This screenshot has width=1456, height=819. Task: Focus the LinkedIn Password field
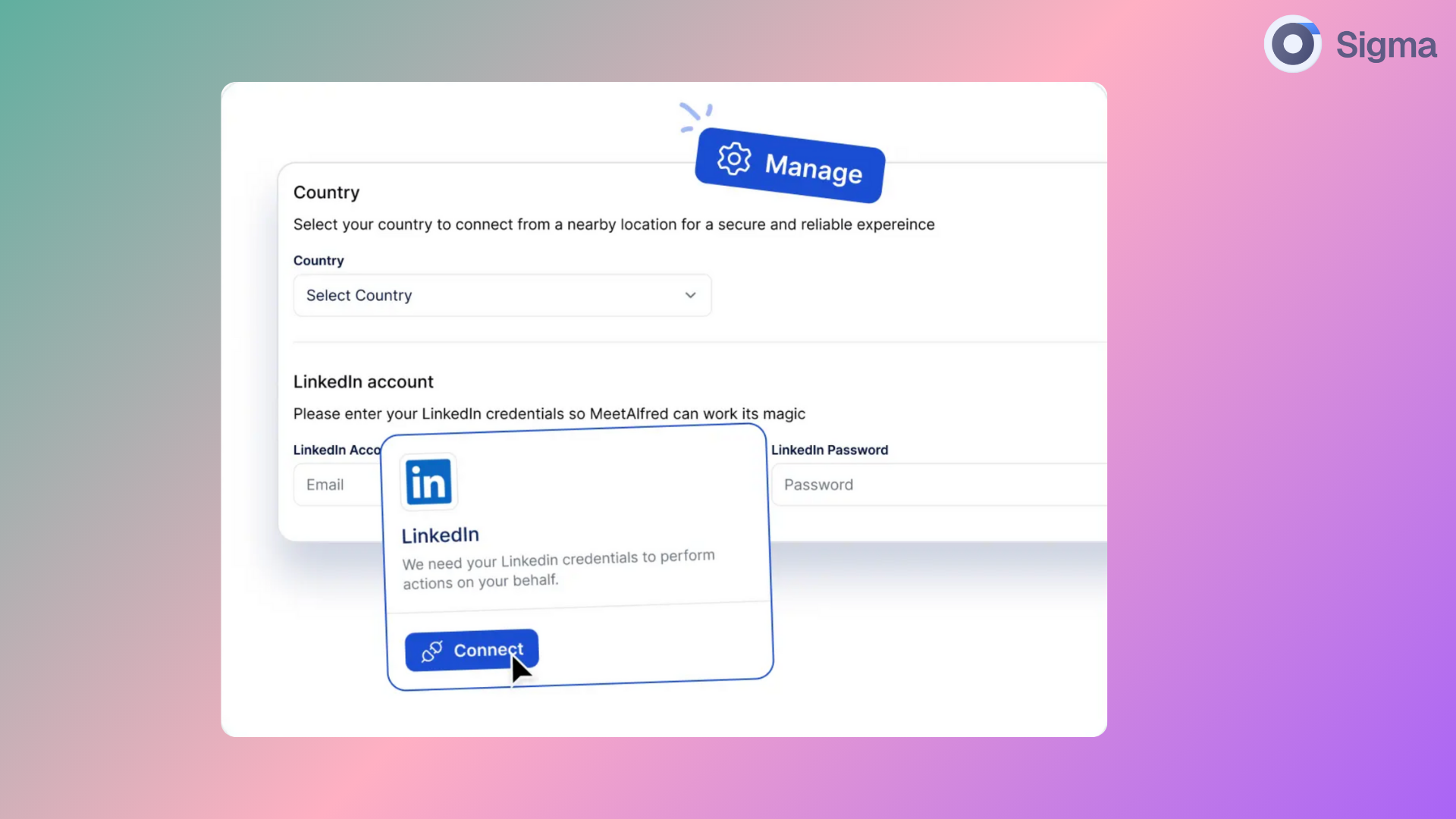(x=939, y=485)
